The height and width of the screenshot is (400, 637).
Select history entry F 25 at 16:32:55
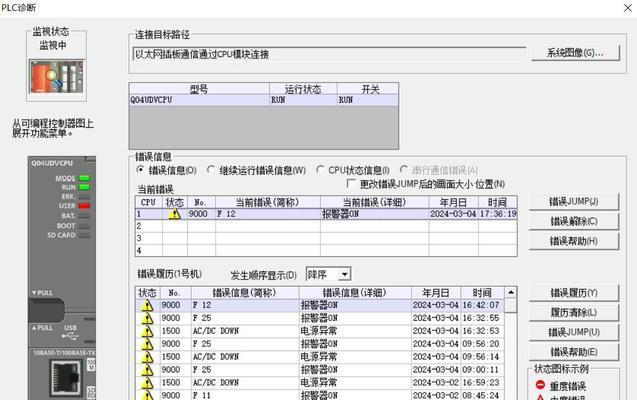320,318
